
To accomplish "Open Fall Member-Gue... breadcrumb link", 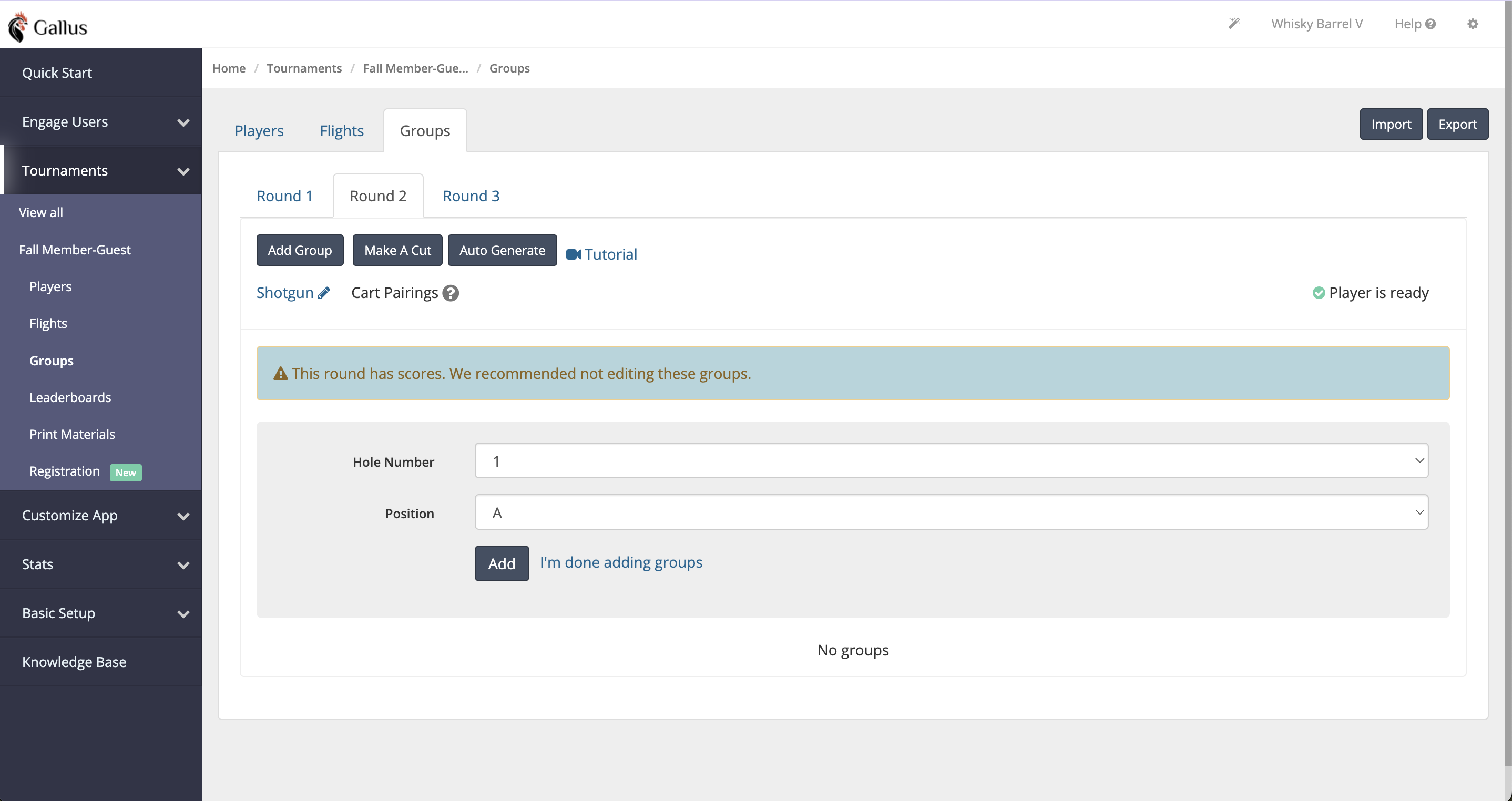I will [415, 68].
